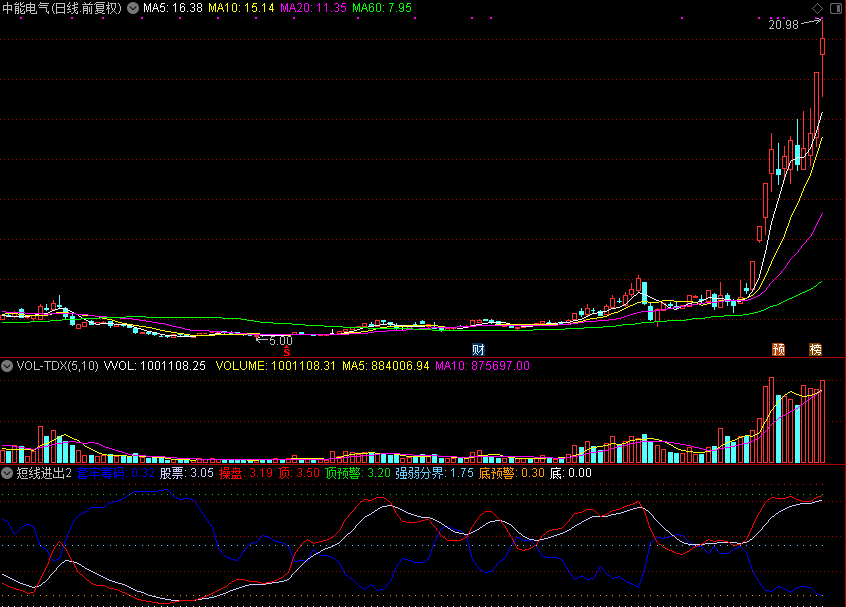This screenshot has height=607, width=846.
Task: Click the volume MA5: 884006.94 value
Action: coord(386,366)
